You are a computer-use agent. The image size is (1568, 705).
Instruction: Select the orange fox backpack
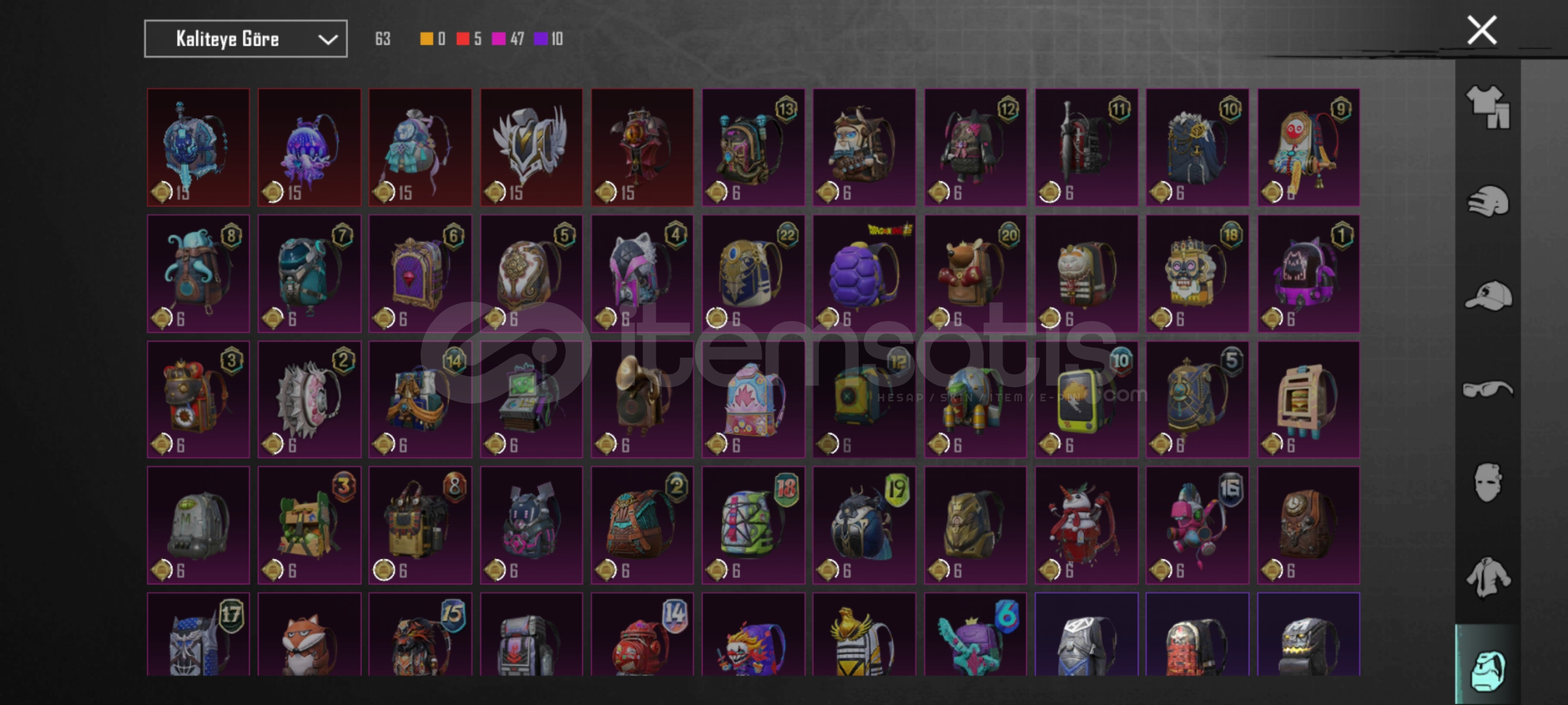310,634
